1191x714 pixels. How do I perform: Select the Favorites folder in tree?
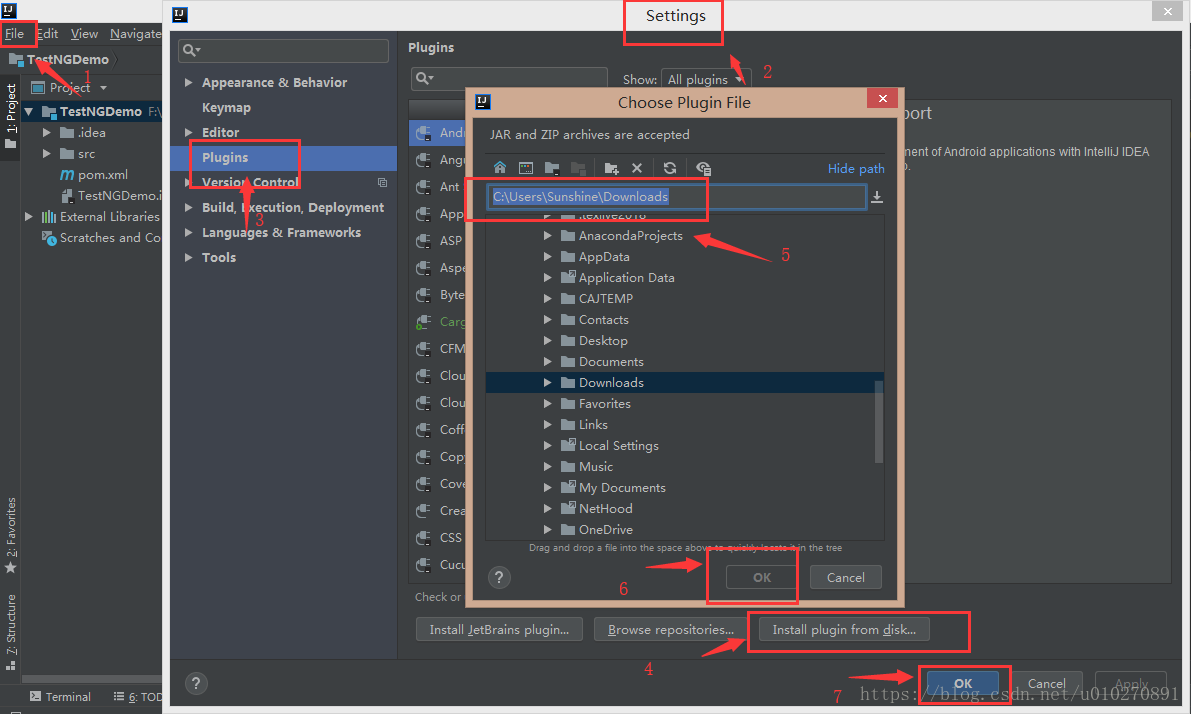605,403
